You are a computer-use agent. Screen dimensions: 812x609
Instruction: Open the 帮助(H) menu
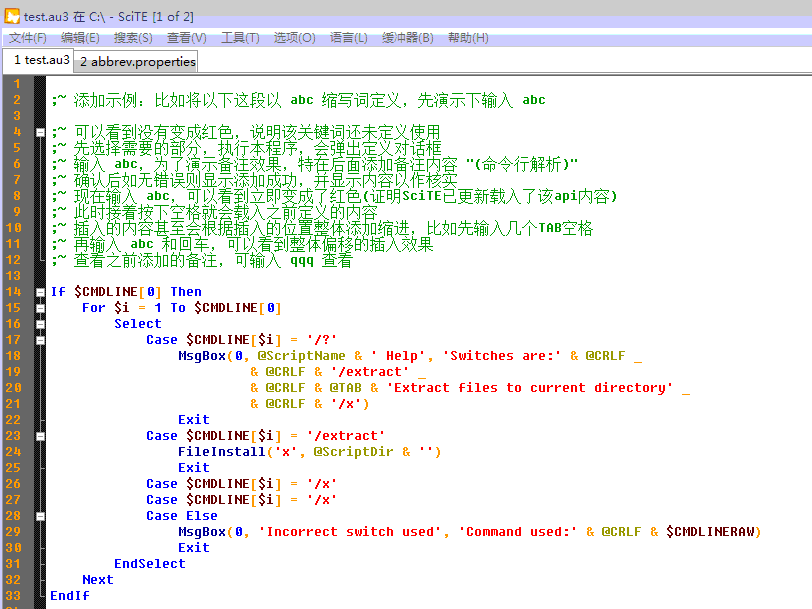click(x=468, y=38)
